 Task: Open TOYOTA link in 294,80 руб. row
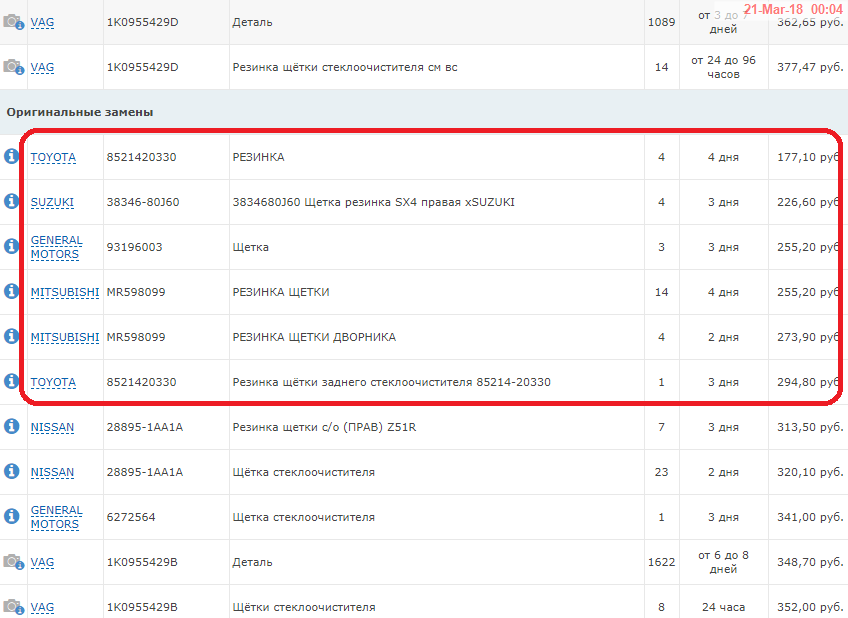pyautogui.click(x=53, y=382)
